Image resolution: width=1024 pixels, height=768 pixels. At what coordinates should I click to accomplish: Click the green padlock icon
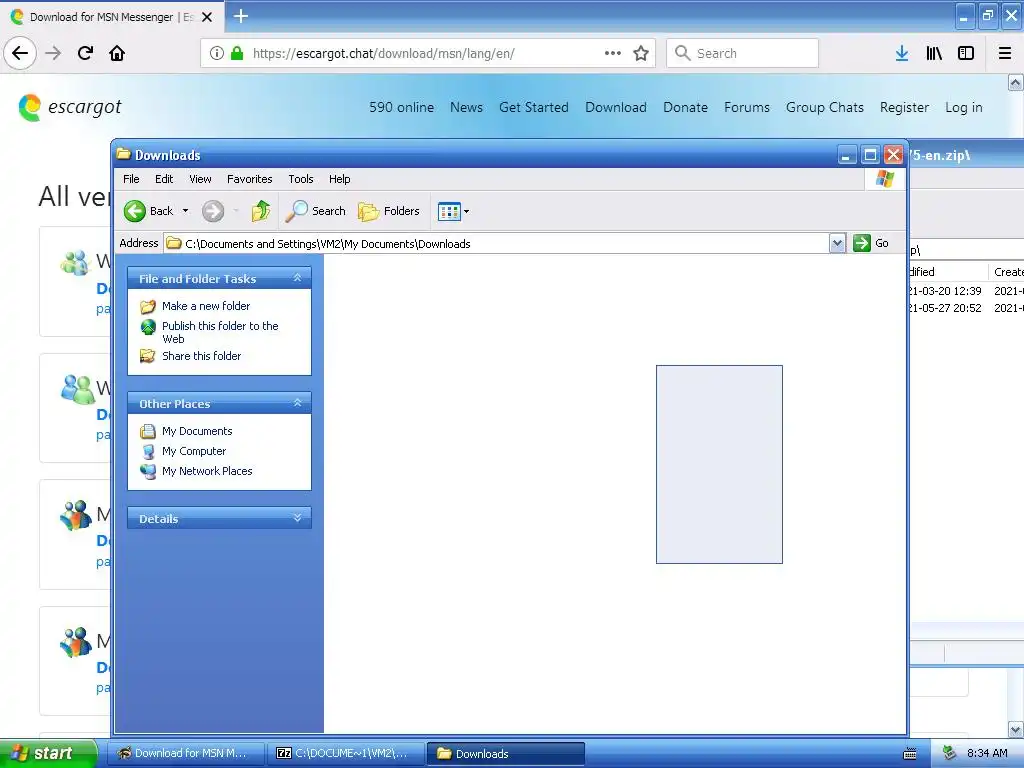click(x=237, y=53)
